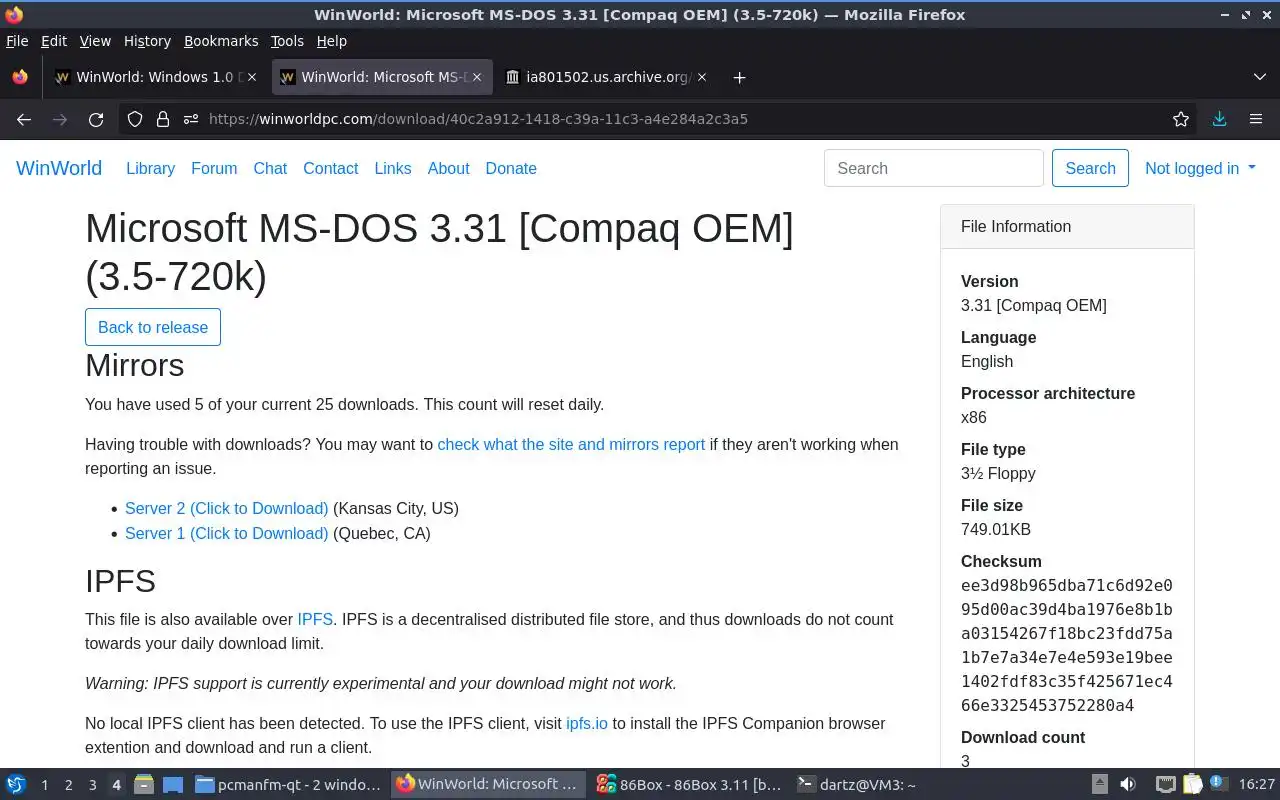1280x800 pixels.
Task: Download from Server 1 Quebec
Action: [x=226, y=533]
